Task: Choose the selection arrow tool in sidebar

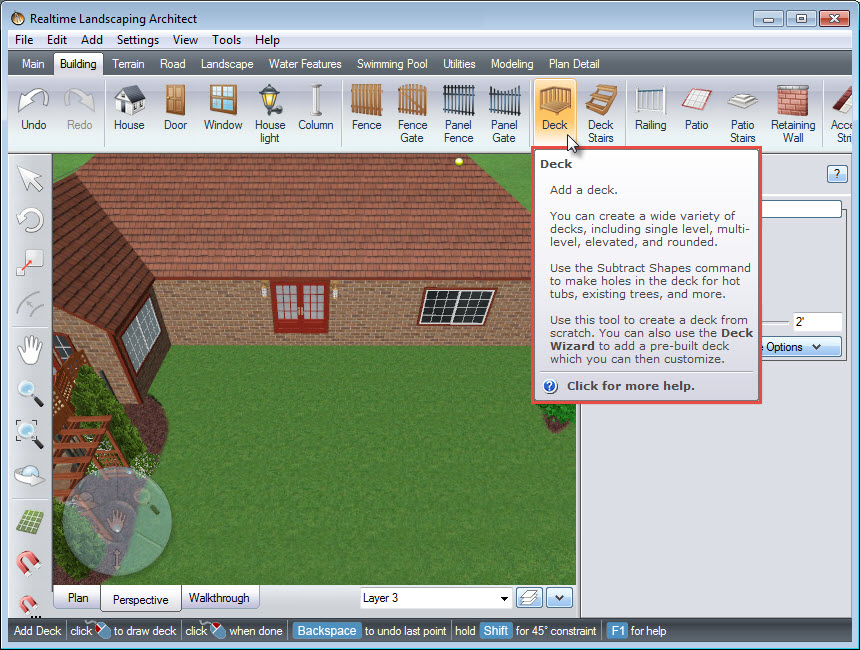Action: coord(30,179)
